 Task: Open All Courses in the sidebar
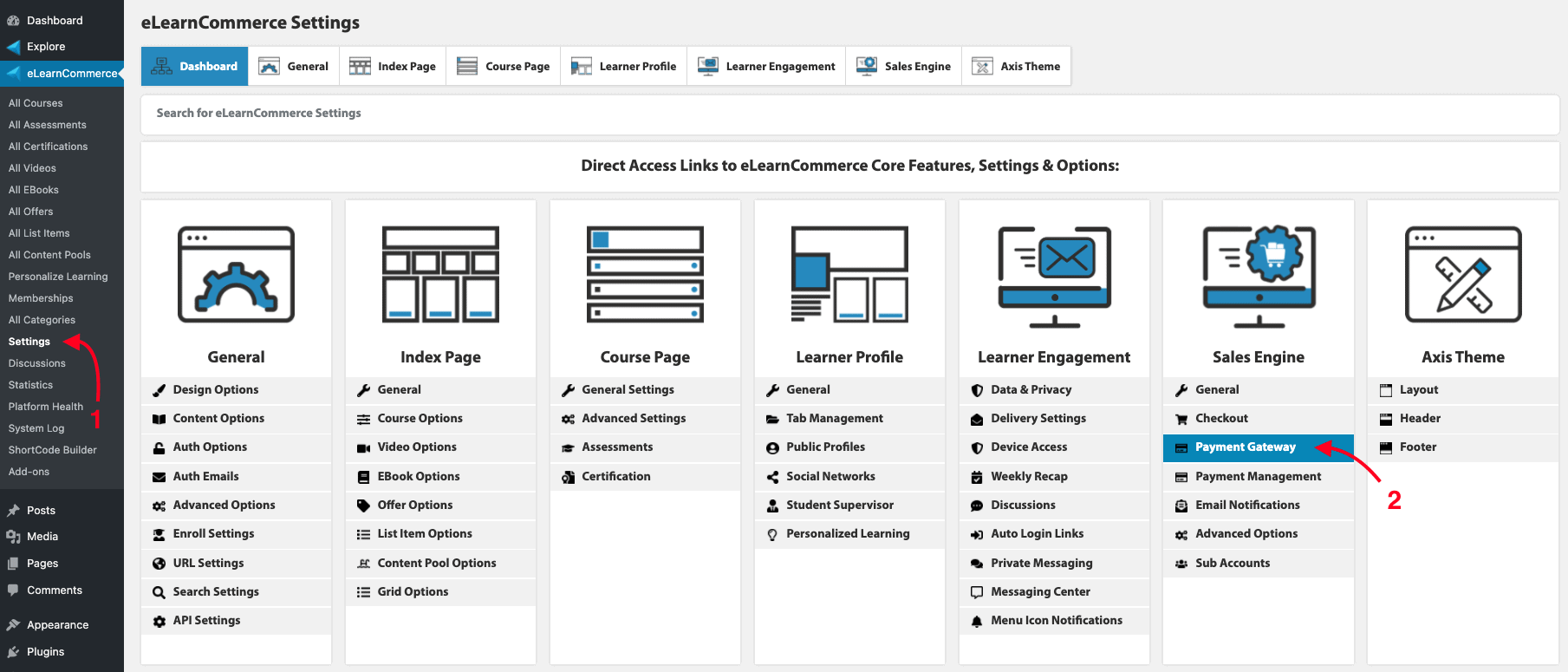[x=36, y=103]
